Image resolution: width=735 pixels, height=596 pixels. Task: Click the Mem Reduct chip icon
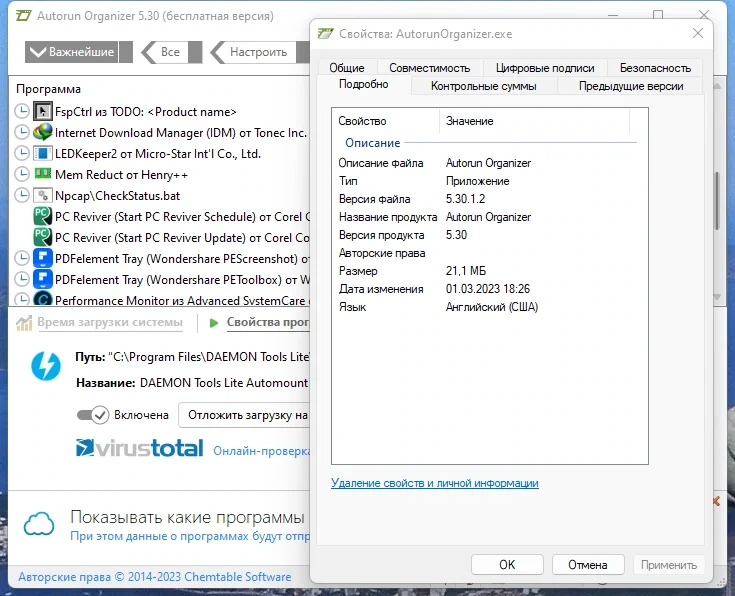43,174
